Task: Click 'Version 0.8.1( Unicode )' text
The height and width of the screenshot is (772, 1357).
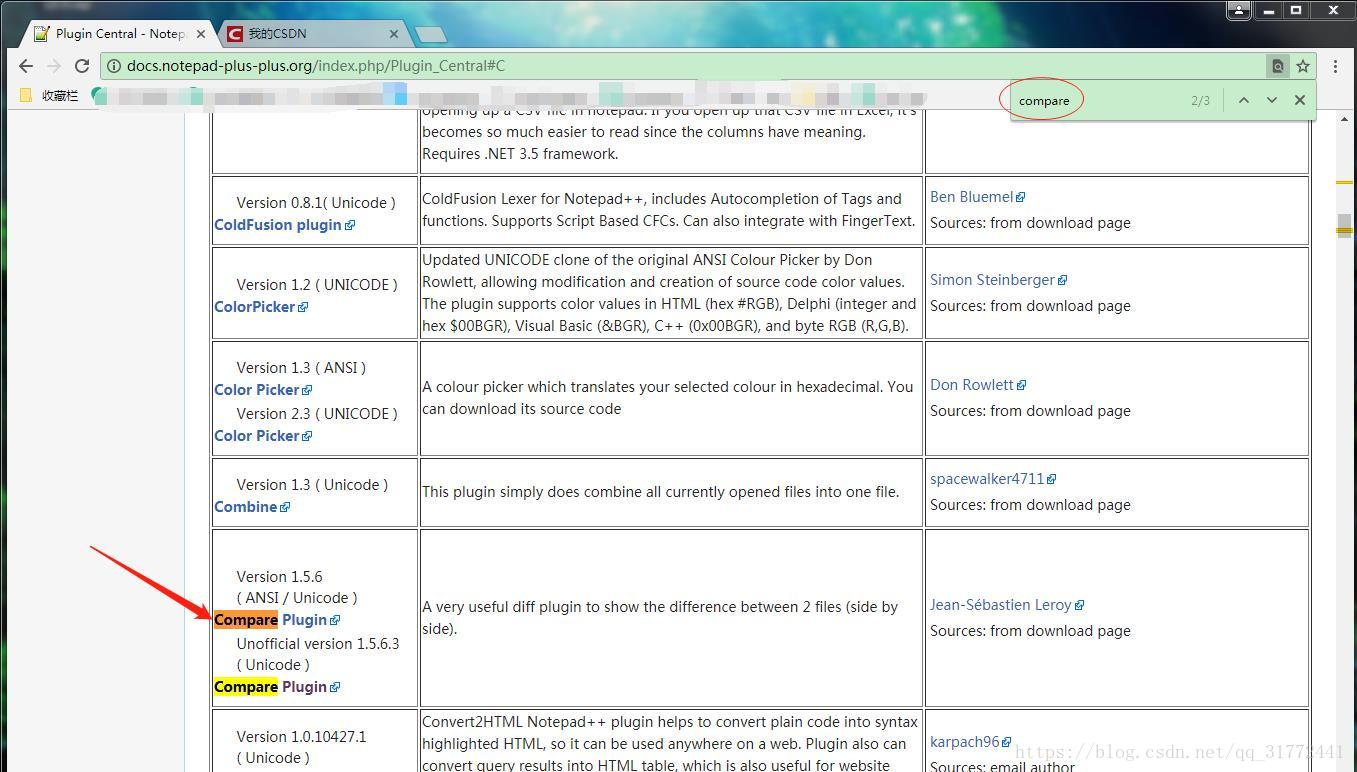Action: click(316, 203)
